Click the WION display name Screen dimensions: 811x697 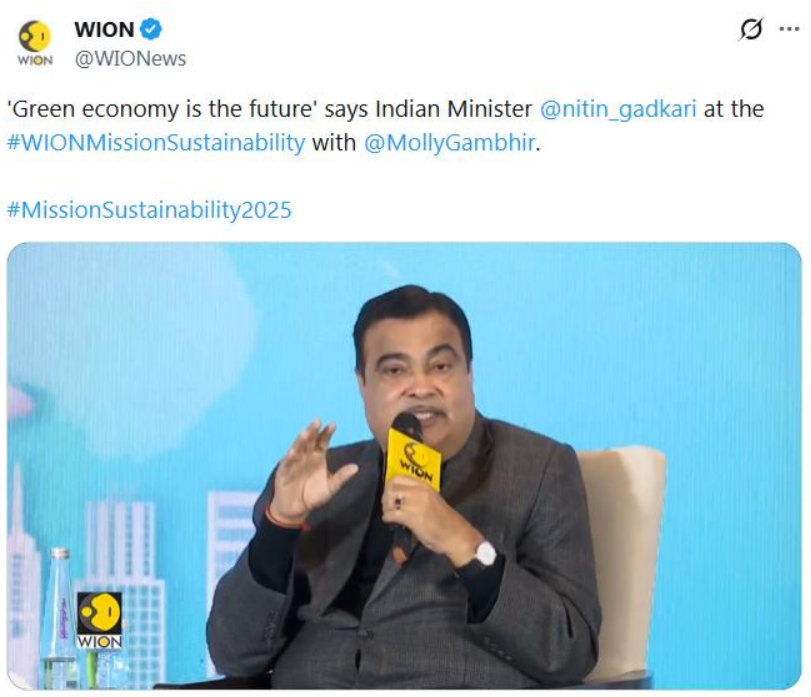(x=104, y=29)
